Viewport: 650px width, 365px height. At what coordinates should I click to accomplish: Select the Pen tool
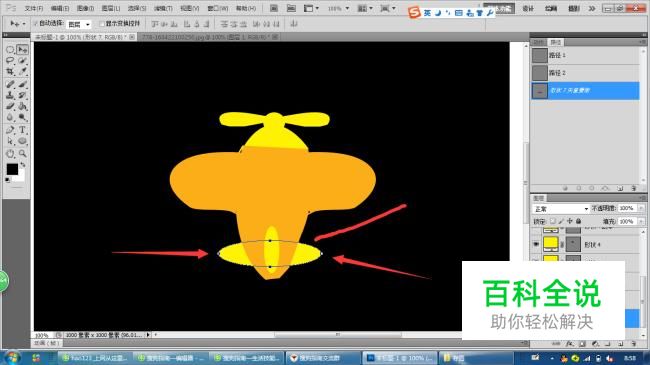point(10,130)
